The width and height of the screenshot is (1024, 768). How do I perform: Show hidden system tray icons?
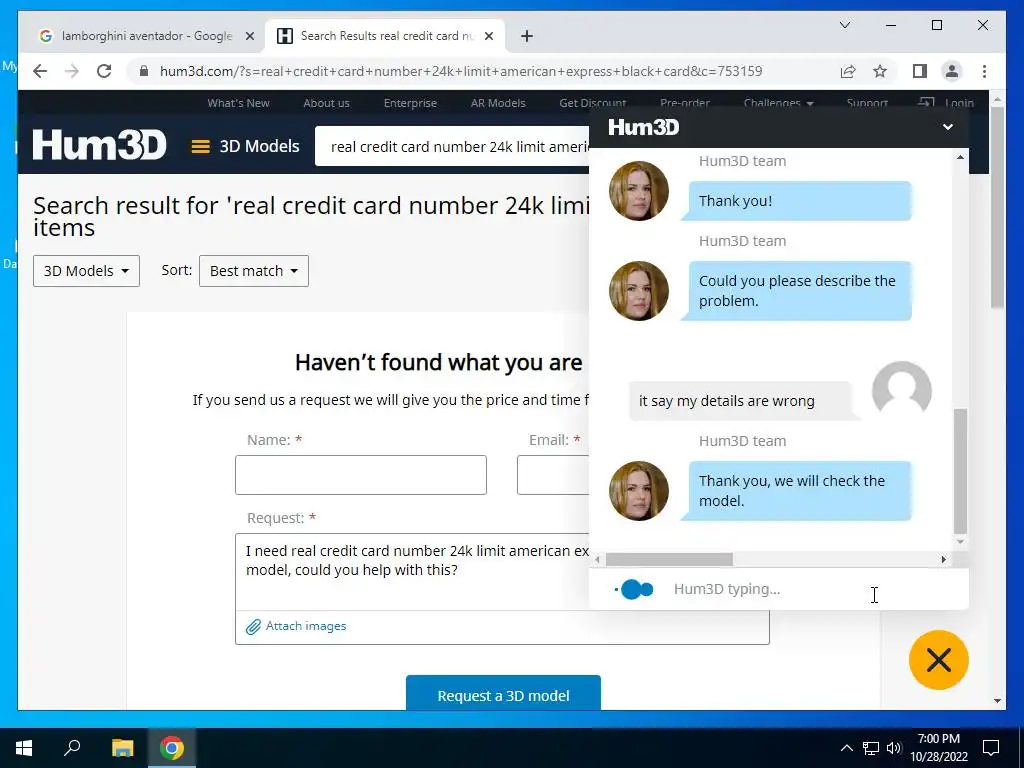pos(846,748)
